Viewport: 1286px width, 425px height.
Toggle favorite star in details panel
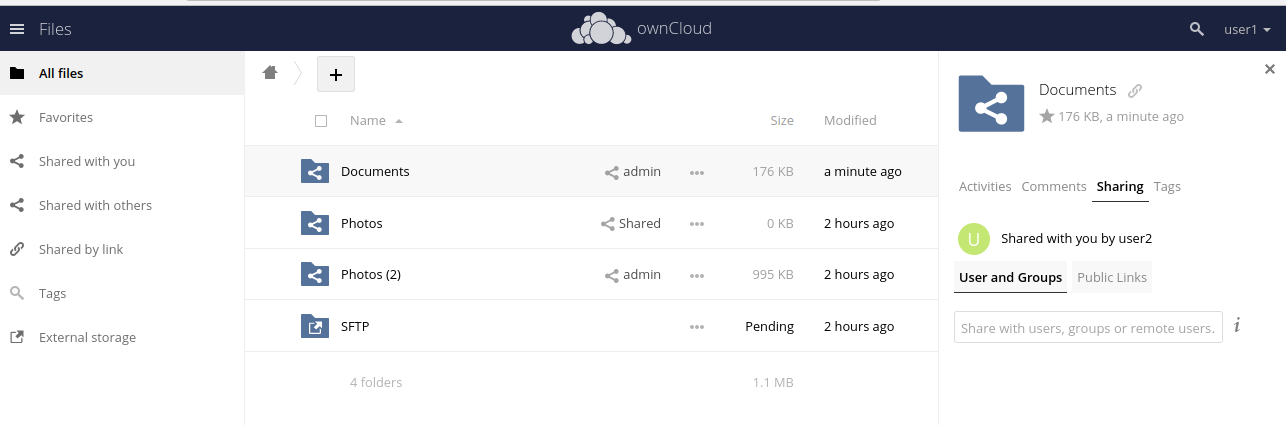(x=1047, y=116)
